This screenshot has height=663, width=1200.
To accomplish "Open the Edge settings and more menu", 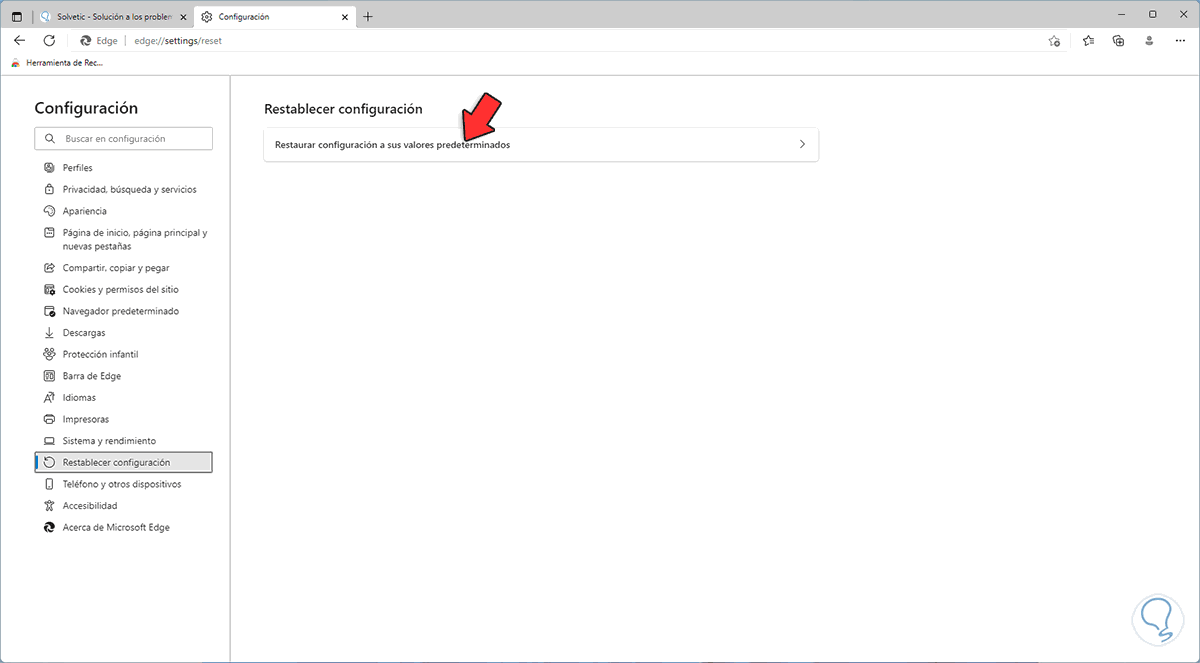I will pos(1180,41).
